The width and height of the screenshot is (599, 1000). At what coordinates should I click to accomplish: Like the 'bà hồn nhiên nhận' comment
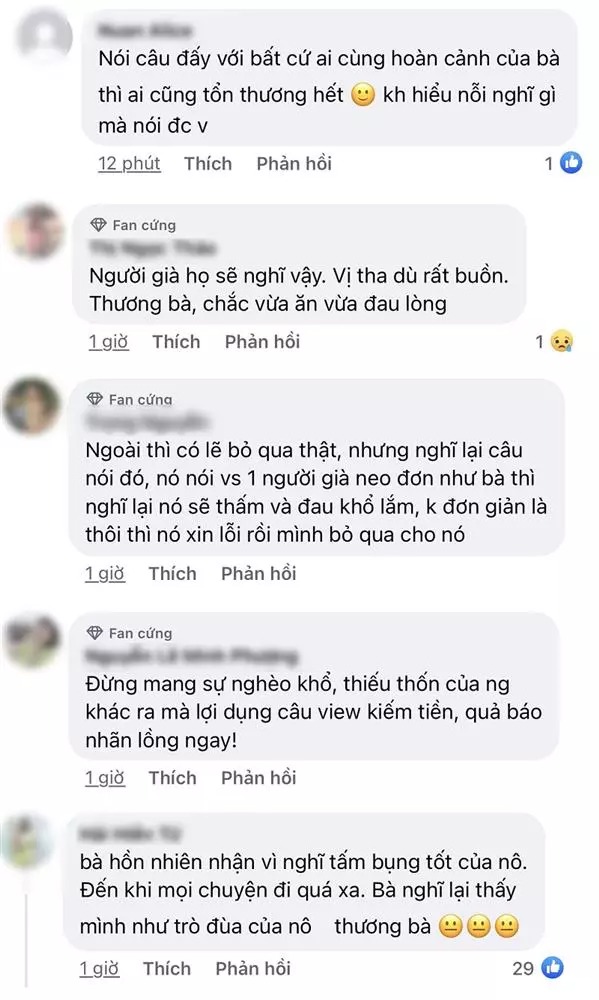point(166,968)
